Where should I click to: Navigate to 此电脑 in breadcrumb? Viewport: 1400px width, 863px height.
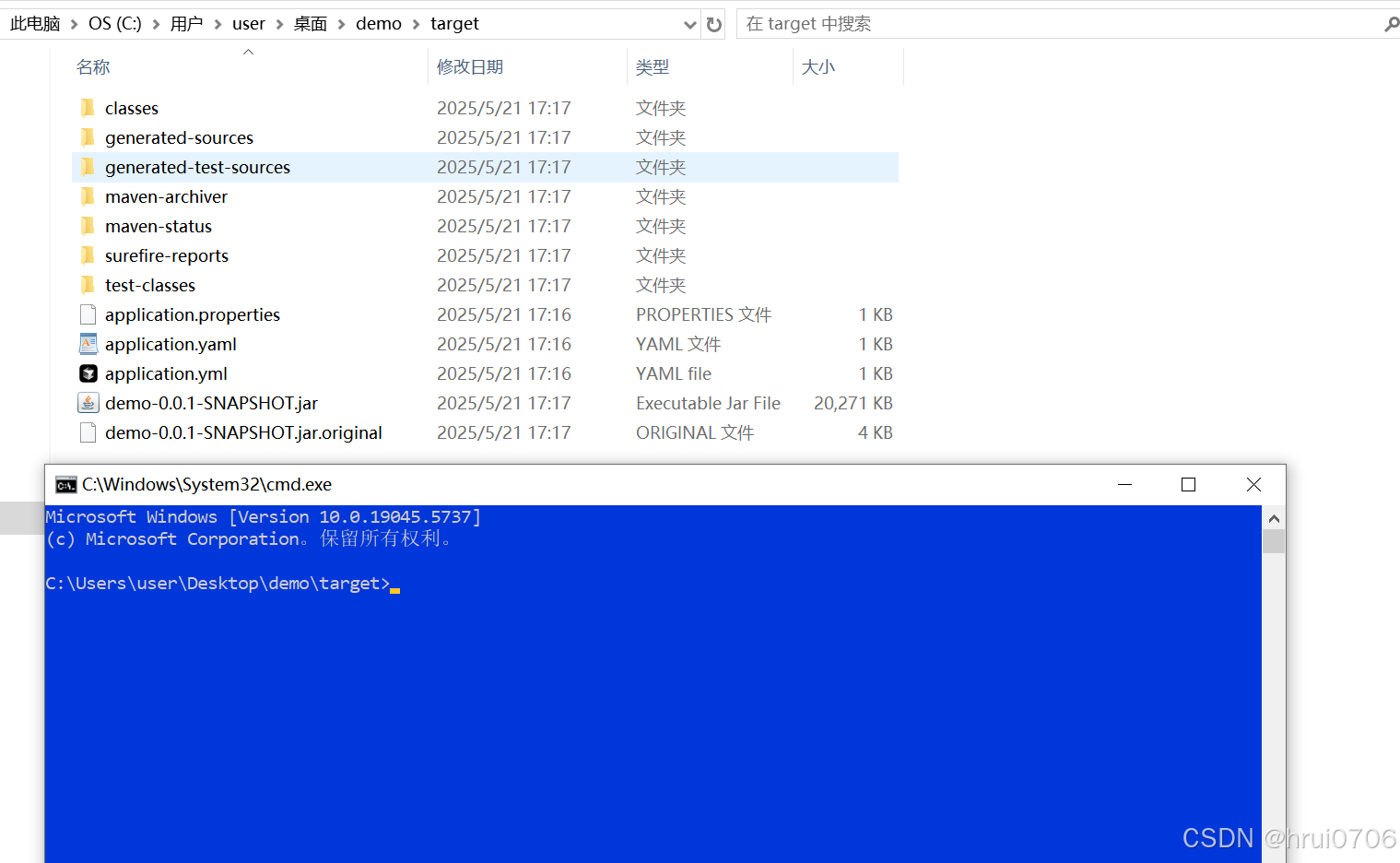pos(35,24)
